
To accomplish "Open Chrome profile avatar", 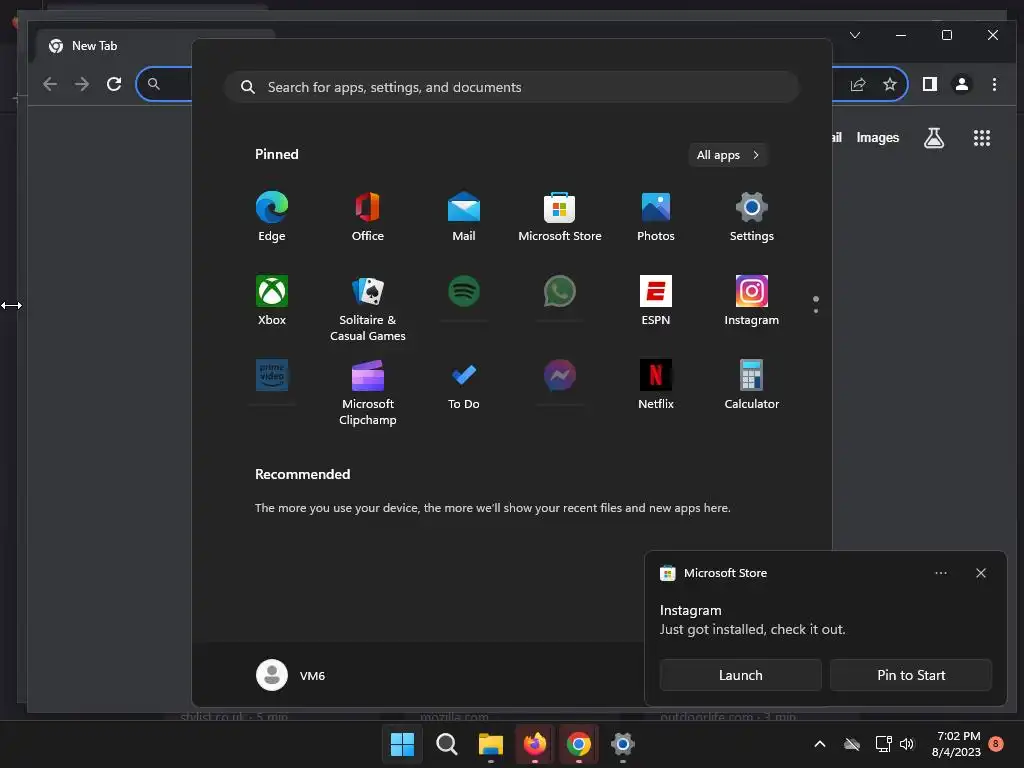I will point(962,84).
